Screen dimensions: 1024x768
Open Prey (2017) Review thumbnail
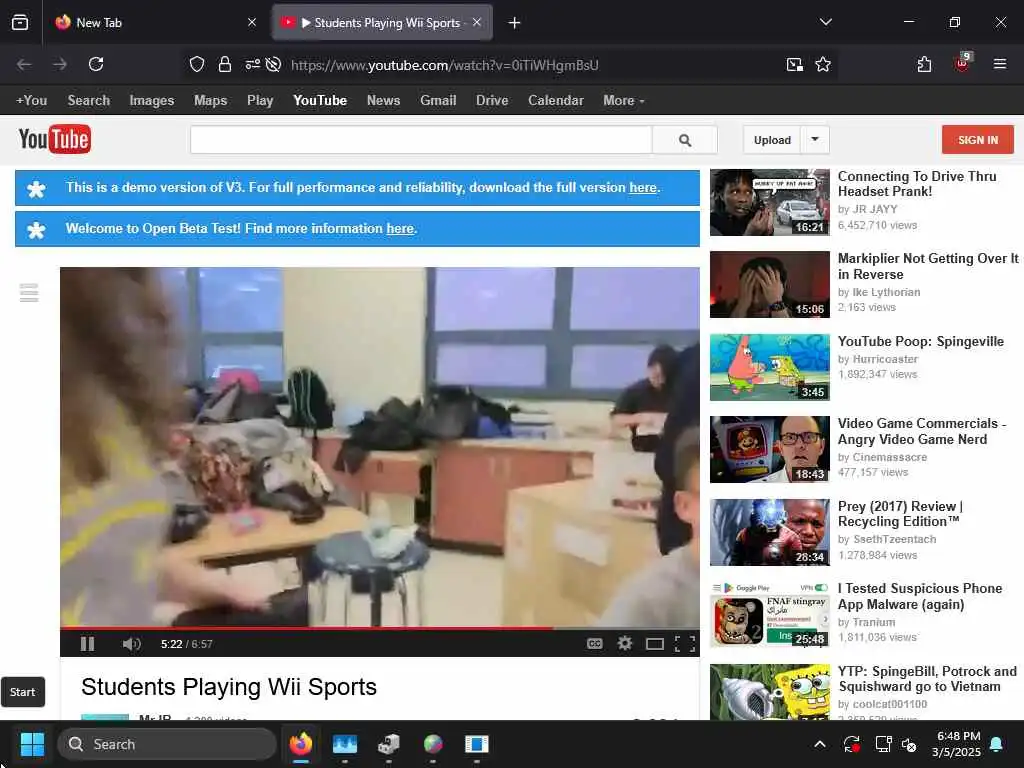[770, 532]
